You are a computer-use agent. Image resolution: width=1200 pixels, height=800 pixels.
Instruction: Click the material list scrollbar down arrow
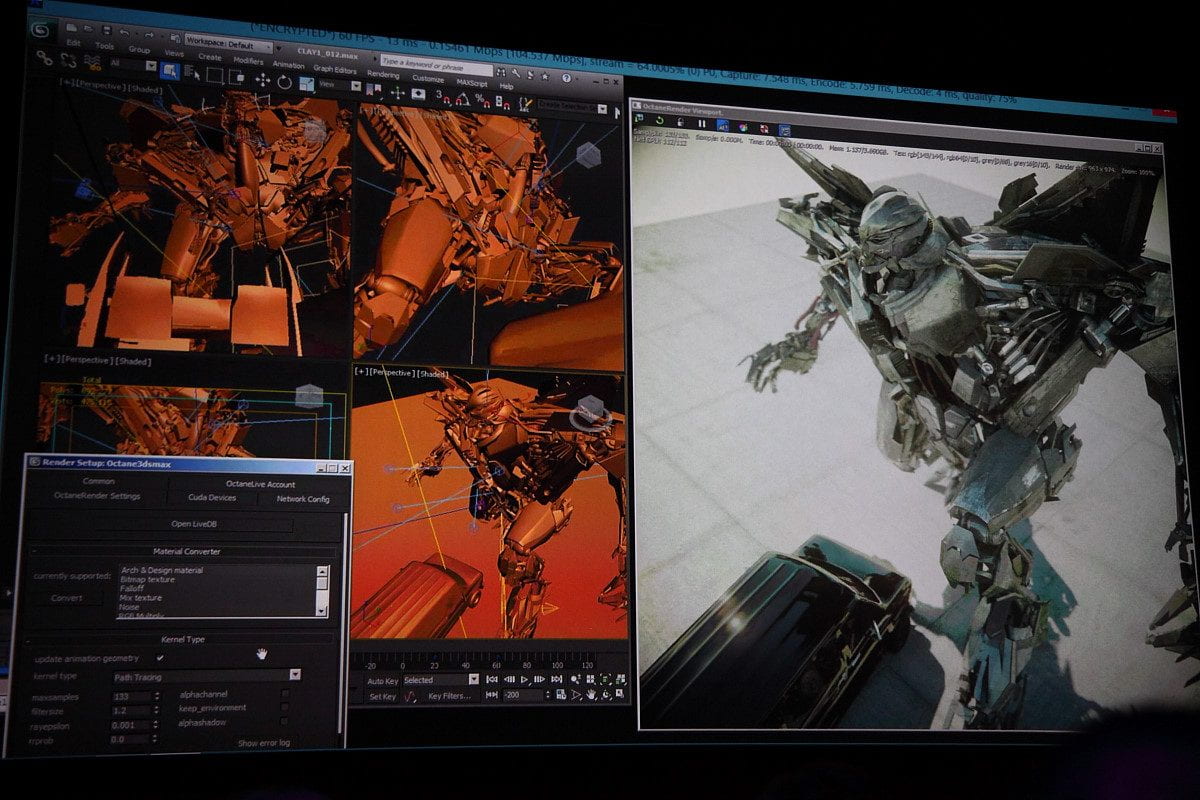coord(322,610)
